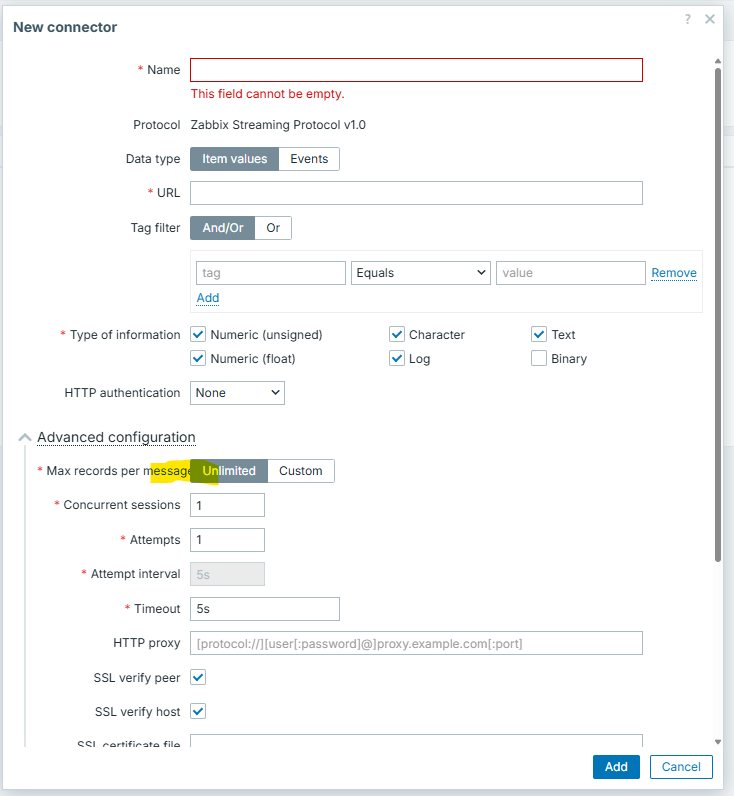The image size is (734, 796).
Task: Uncheck SSL verify peer
Action: click(198, 678)
